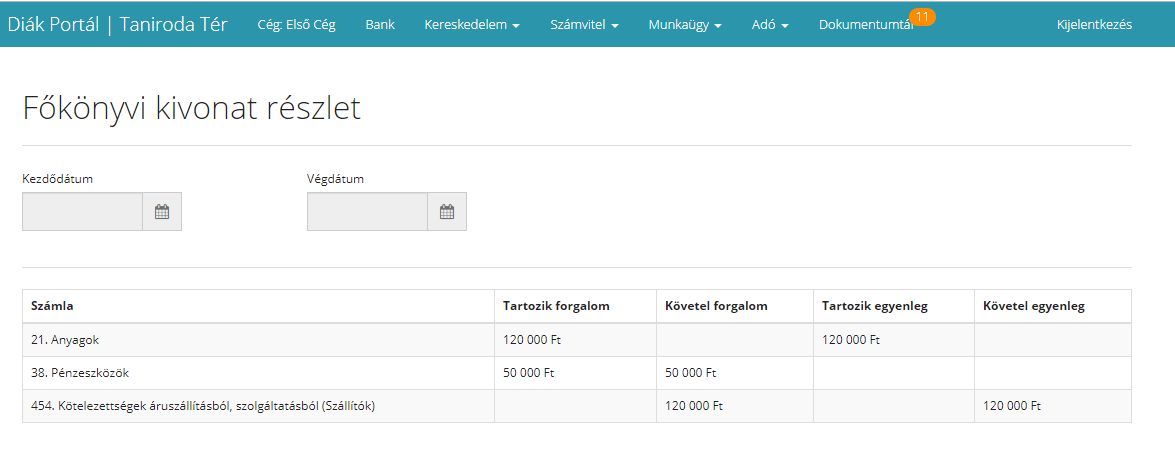This screenshot has width=1175, height=462.
Task: Open the Végdátum calendar picker icon
Action: click(x=447, y=212)
